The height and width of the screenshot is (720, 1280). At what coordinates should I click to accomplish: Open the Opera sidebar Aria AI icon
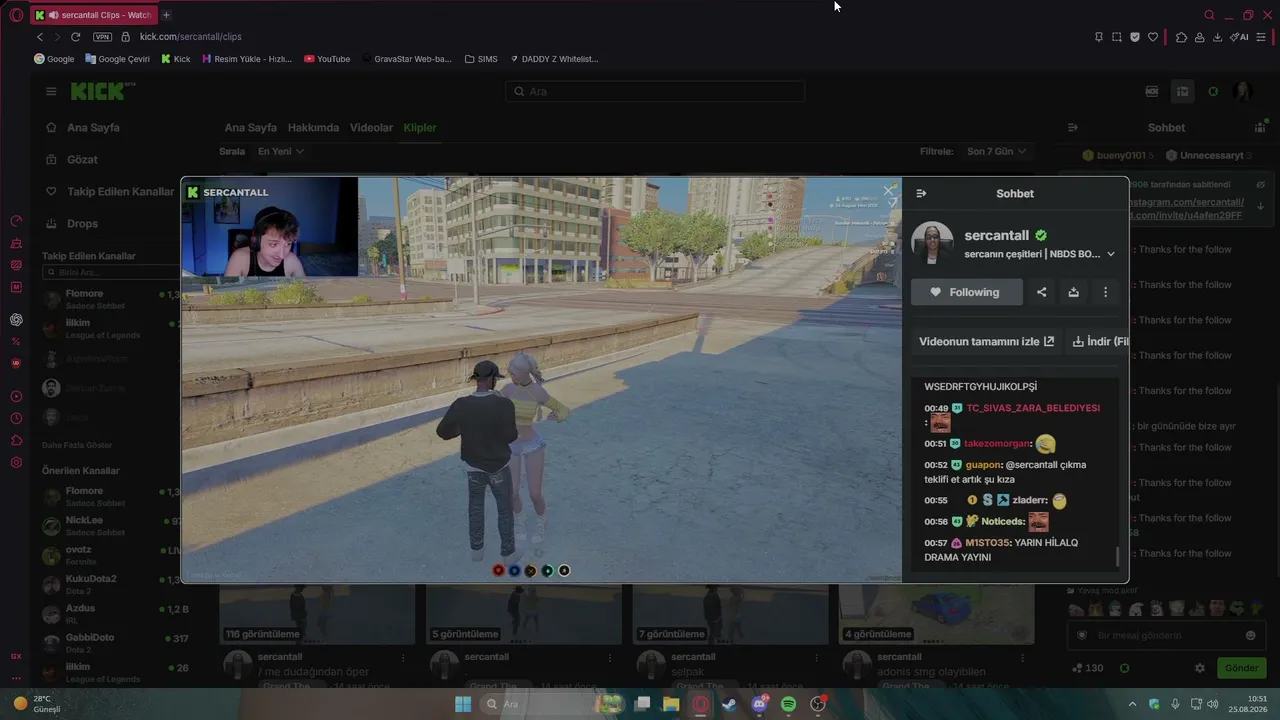(x=16, y=320)
